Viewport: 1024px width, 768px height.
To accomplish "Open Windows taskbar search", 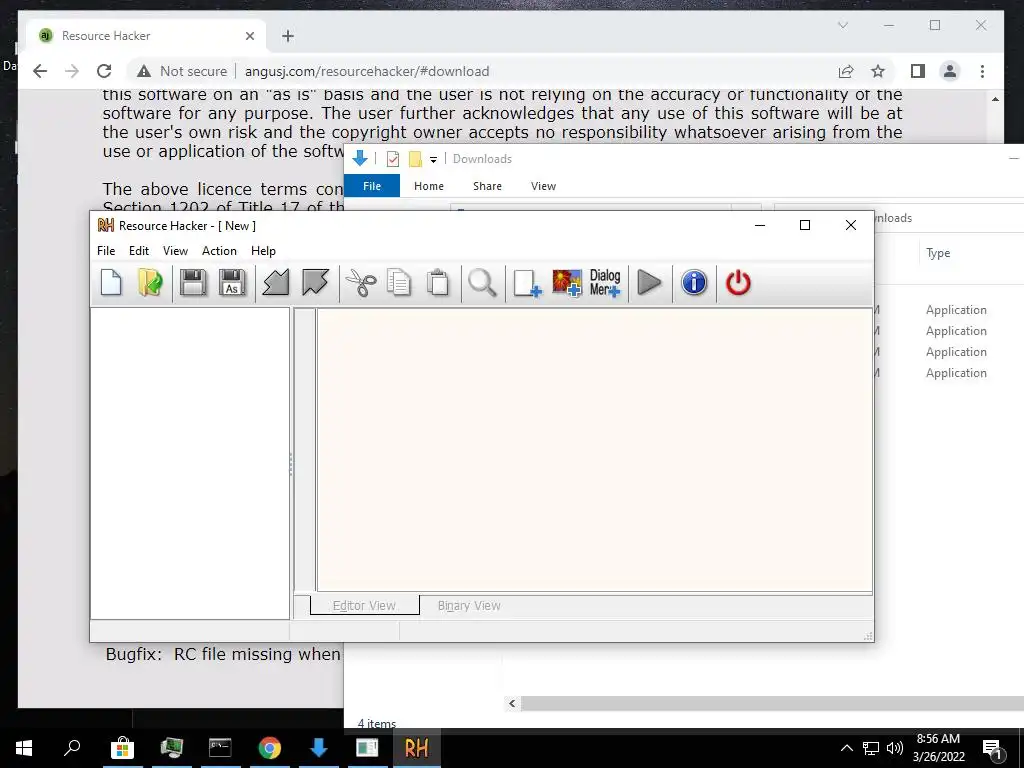I will [x=72, y=748].
